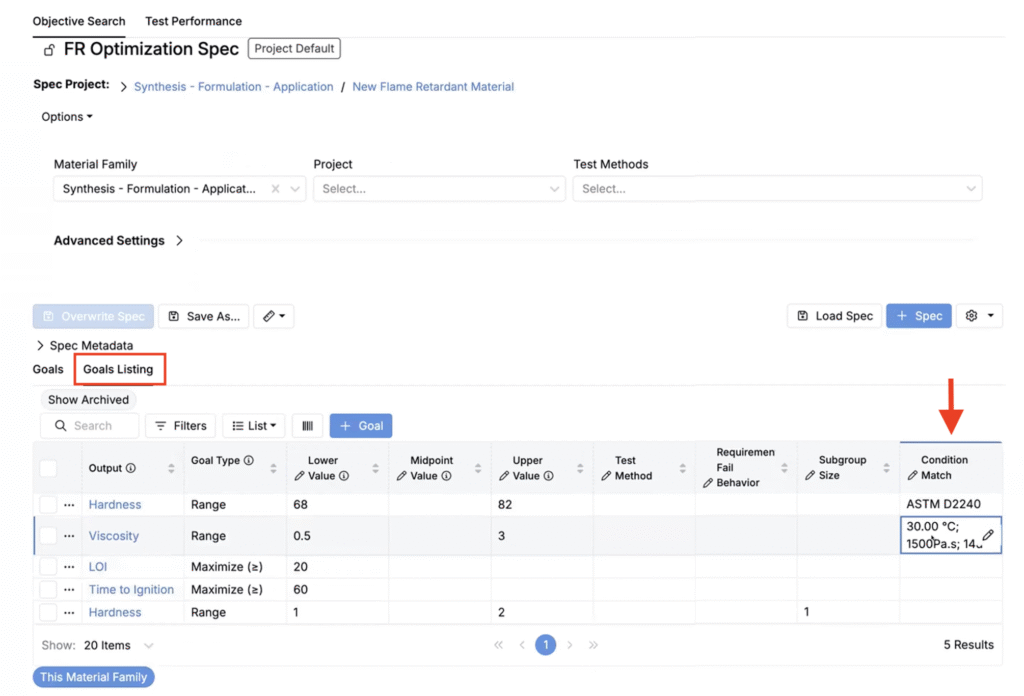This screenshot has height=696, width=1024.
Task: Tick the Time to Ignition row checkbox
Action: pyautogui.click(x=48, y=590)
